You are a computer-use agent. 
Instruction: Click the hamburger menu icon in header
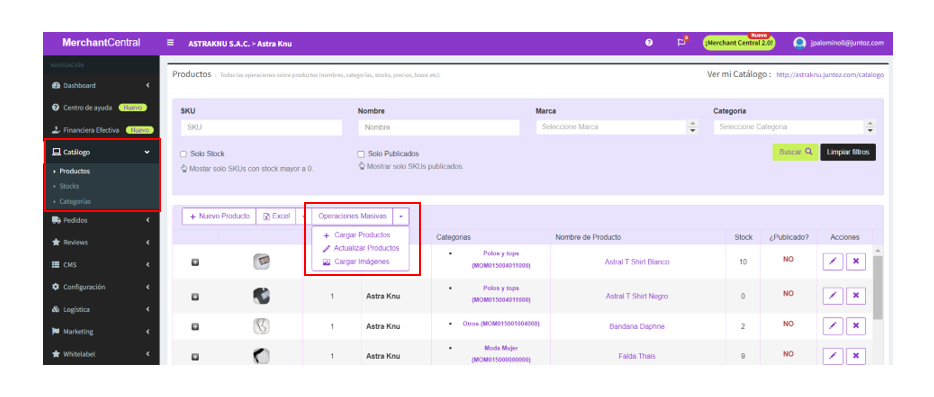(170, 43)
